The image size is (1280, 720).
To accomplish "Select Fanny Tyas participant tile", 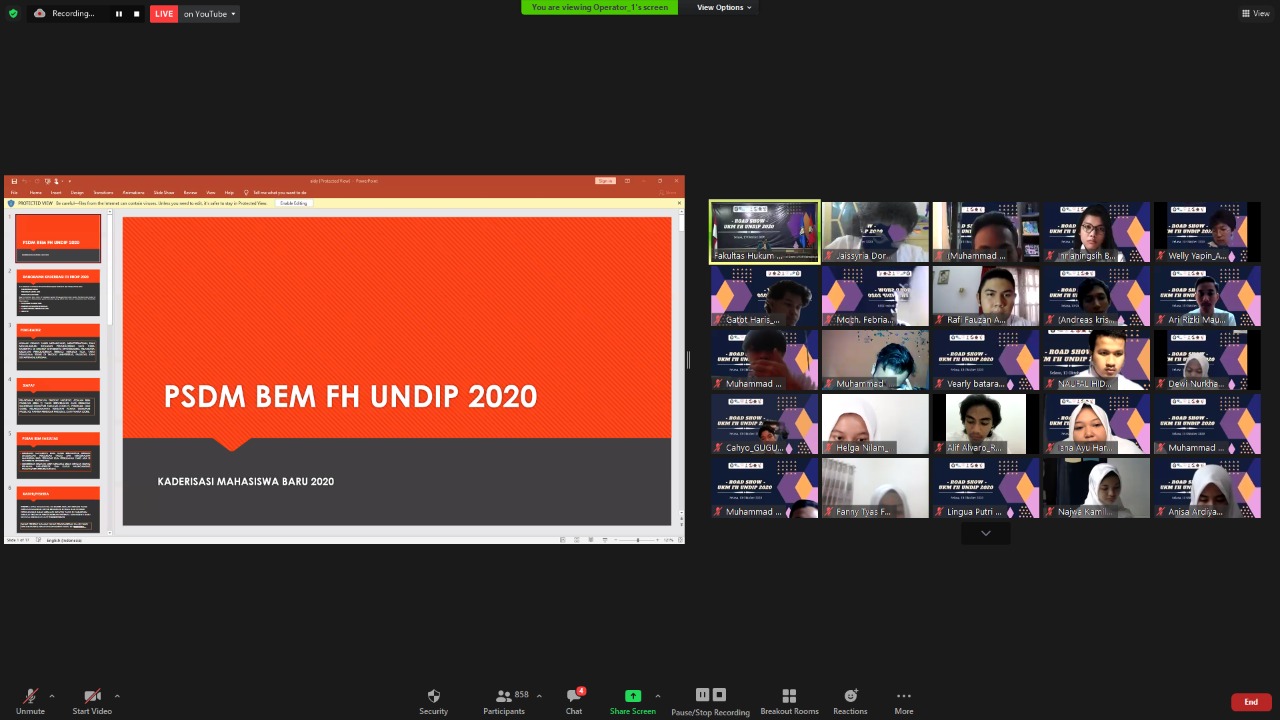I will (x=875, y=488).
